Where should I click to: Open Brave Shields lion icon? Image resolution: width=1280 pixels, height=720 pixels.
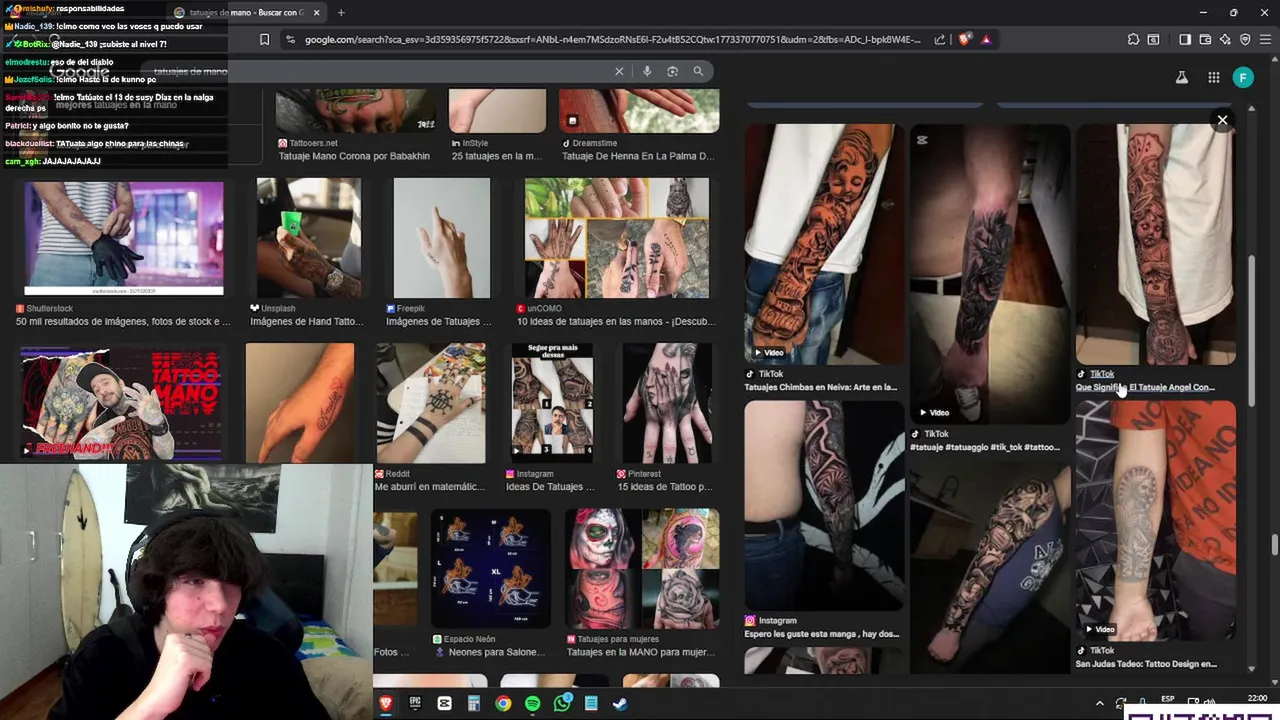[x=964, y=40]
